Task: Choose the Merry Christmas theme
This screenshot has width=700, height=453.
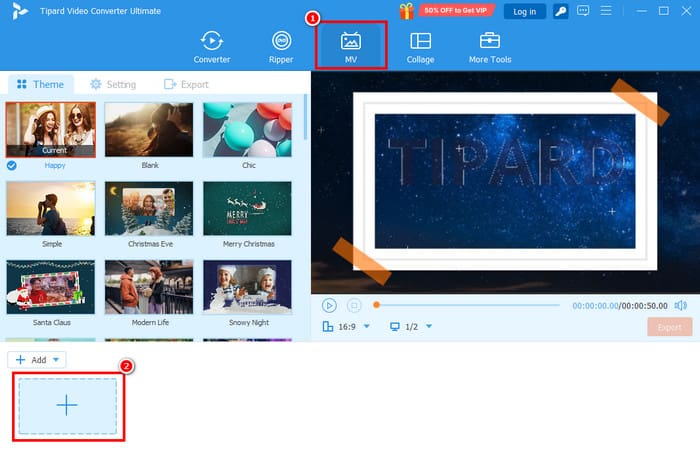Action: (247, 208)
